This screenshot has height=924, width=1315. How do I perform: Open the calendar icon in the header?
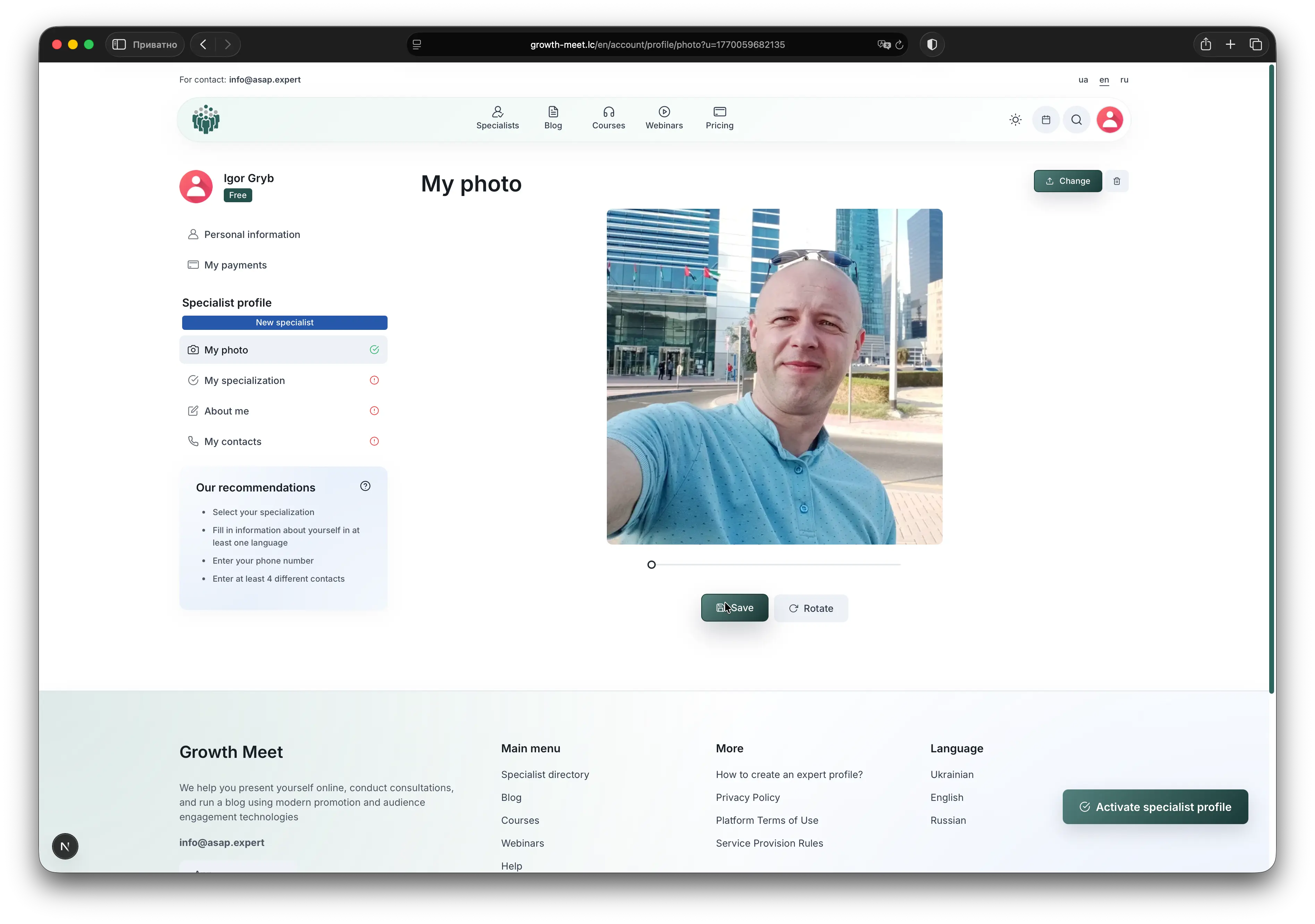[x=1045, y=120]
